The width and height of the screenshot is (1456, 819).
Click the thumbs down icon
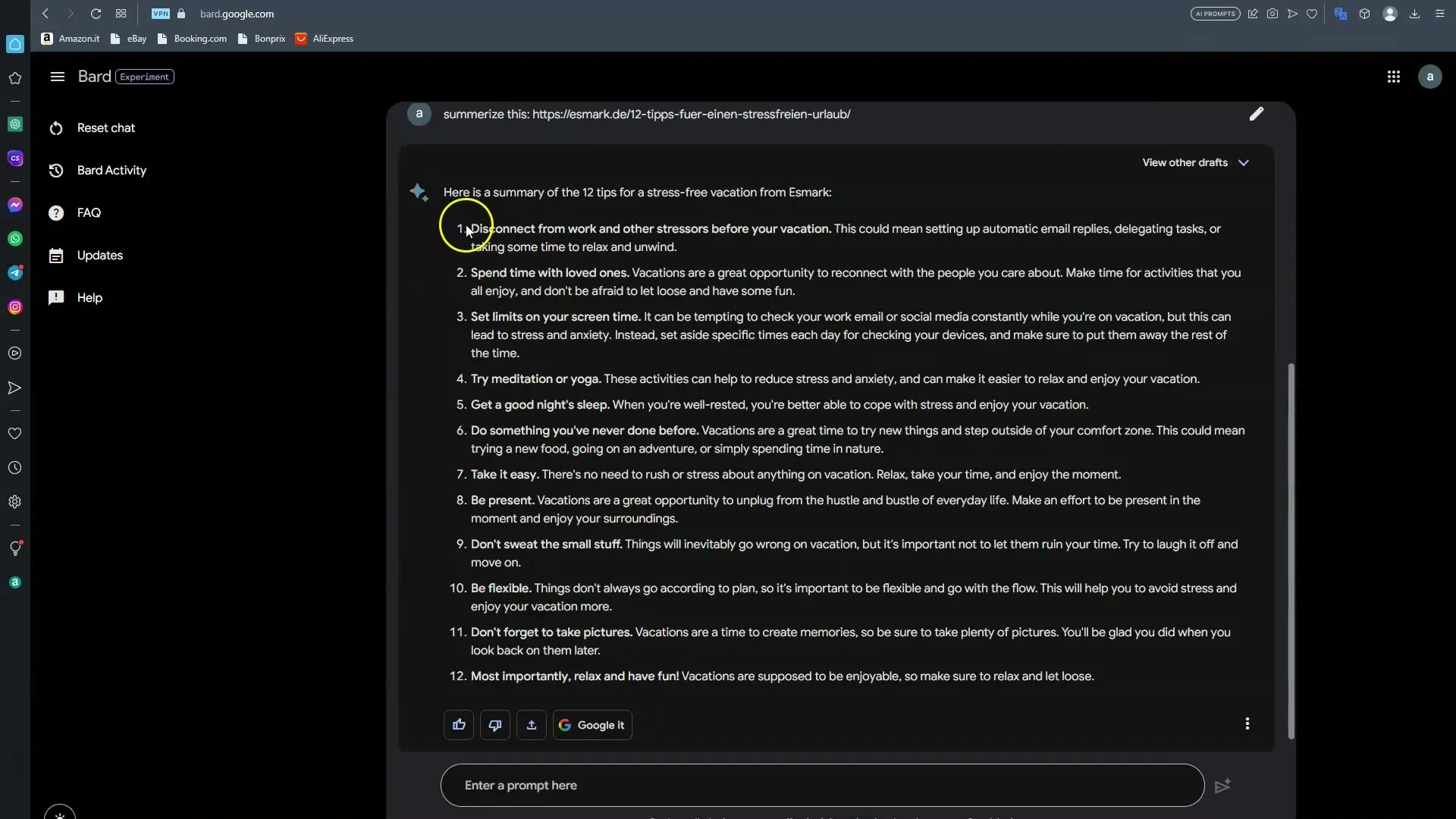click(x=495, y=725)
